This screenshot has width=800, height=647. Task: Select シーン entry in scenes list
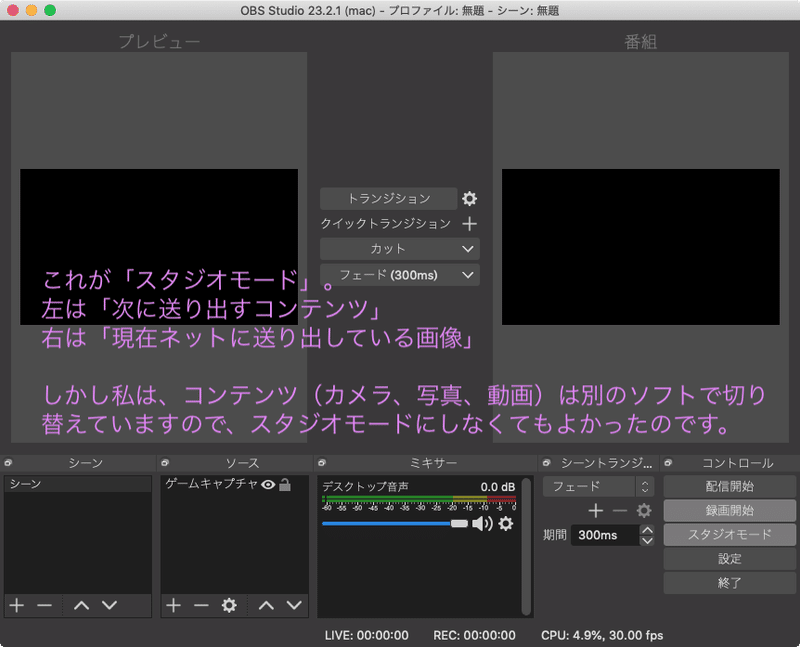pos(78,484)
